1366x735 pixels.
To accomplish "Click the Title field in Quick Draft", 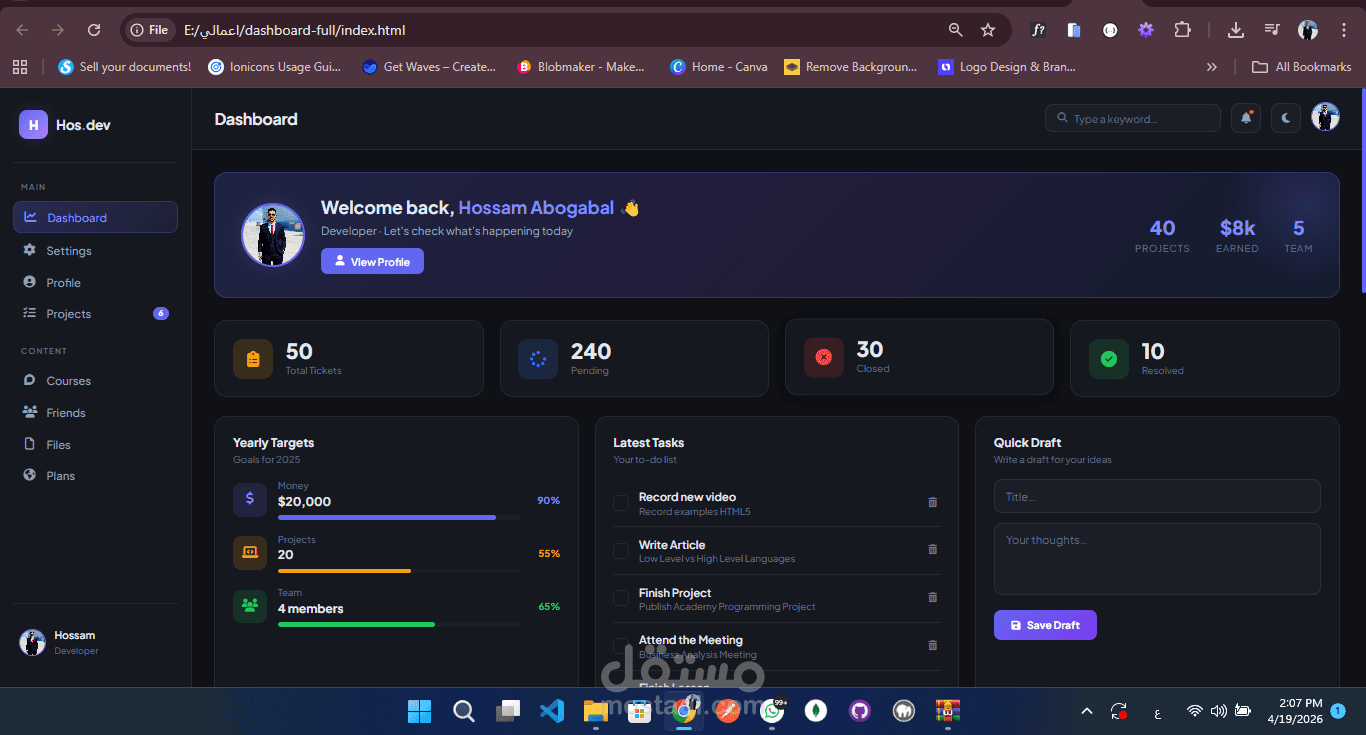I will pos(1157,496).
